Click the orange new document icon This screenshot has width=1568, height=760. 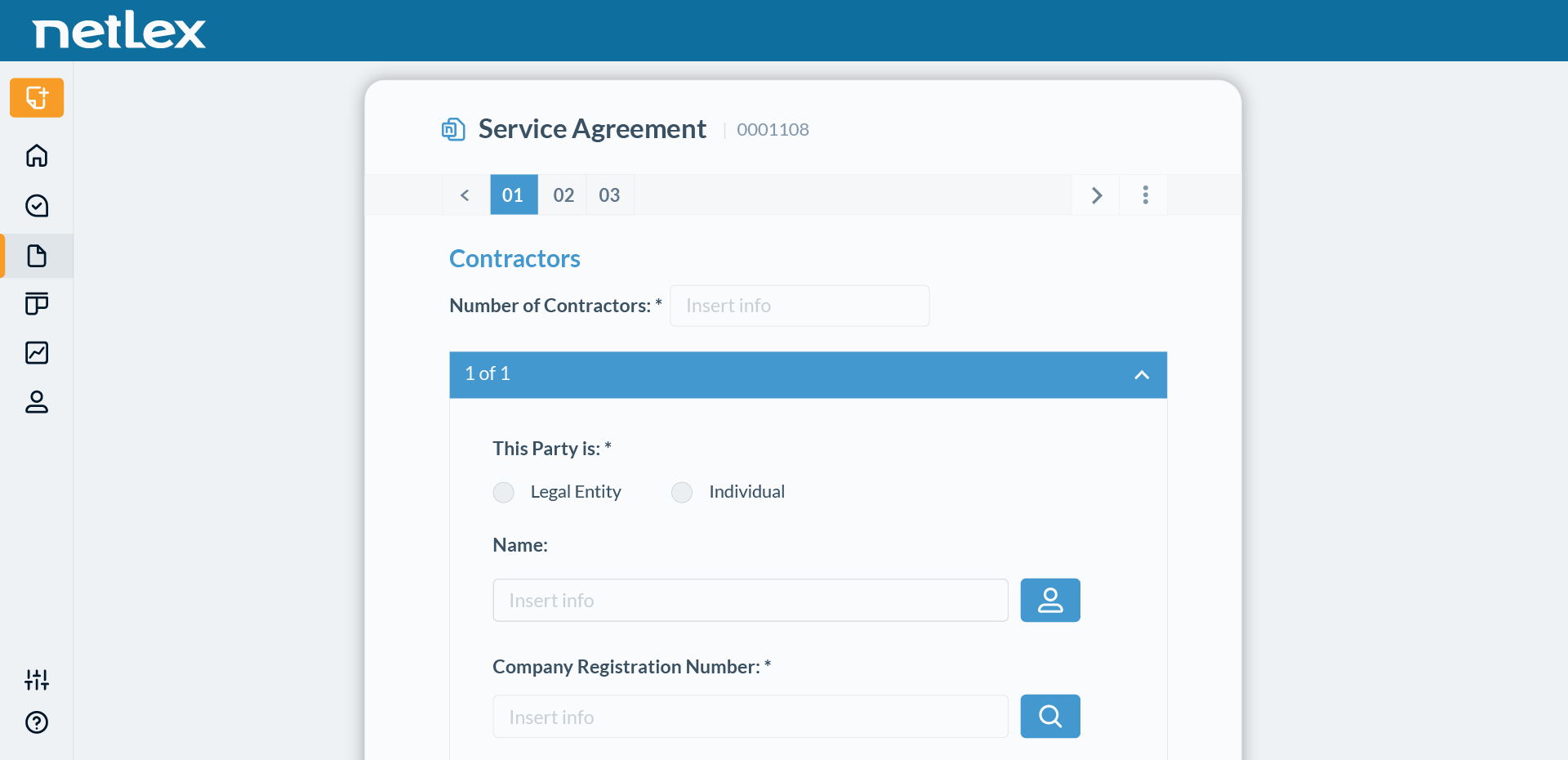36,97
